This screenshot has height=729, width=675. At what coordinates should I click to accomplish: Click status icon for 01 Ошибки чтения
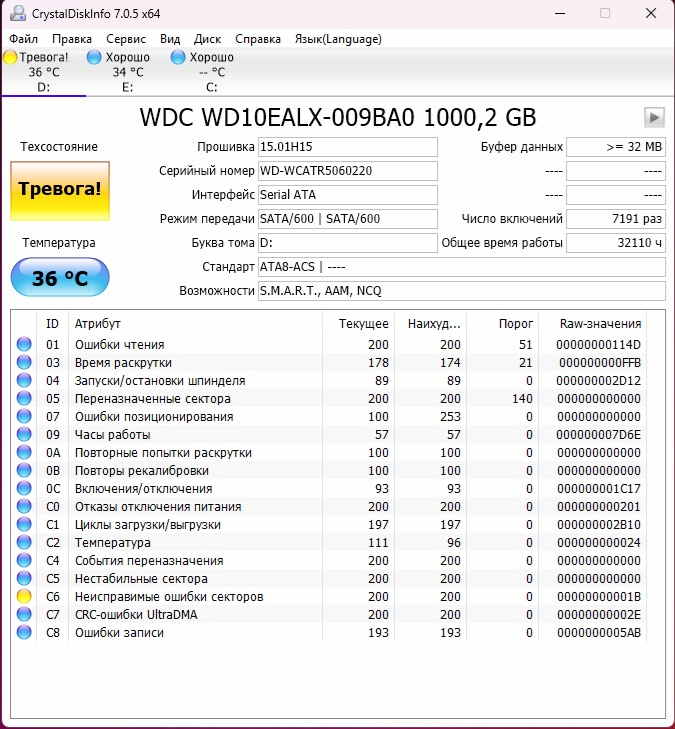coord(24,344)
